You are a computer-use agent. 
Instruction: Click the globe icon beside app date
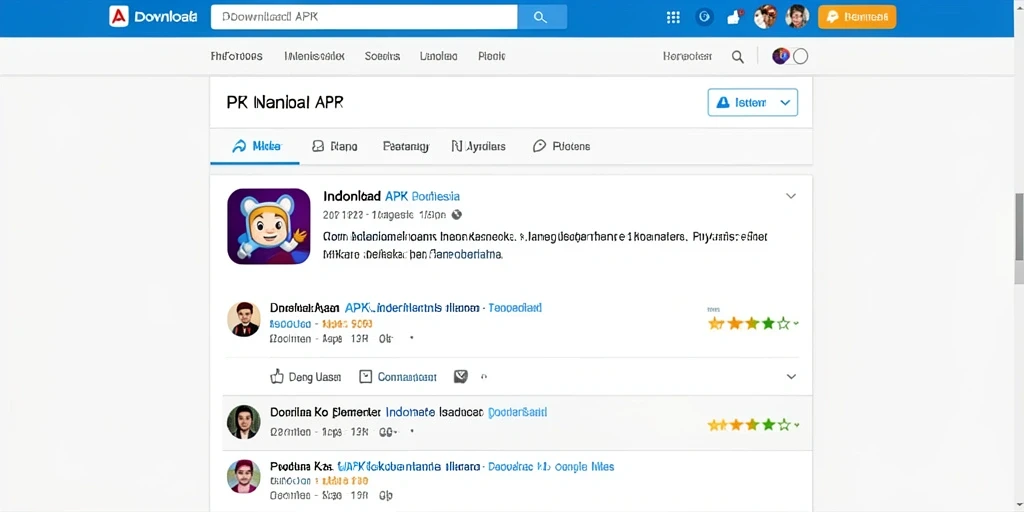(457, 214)
